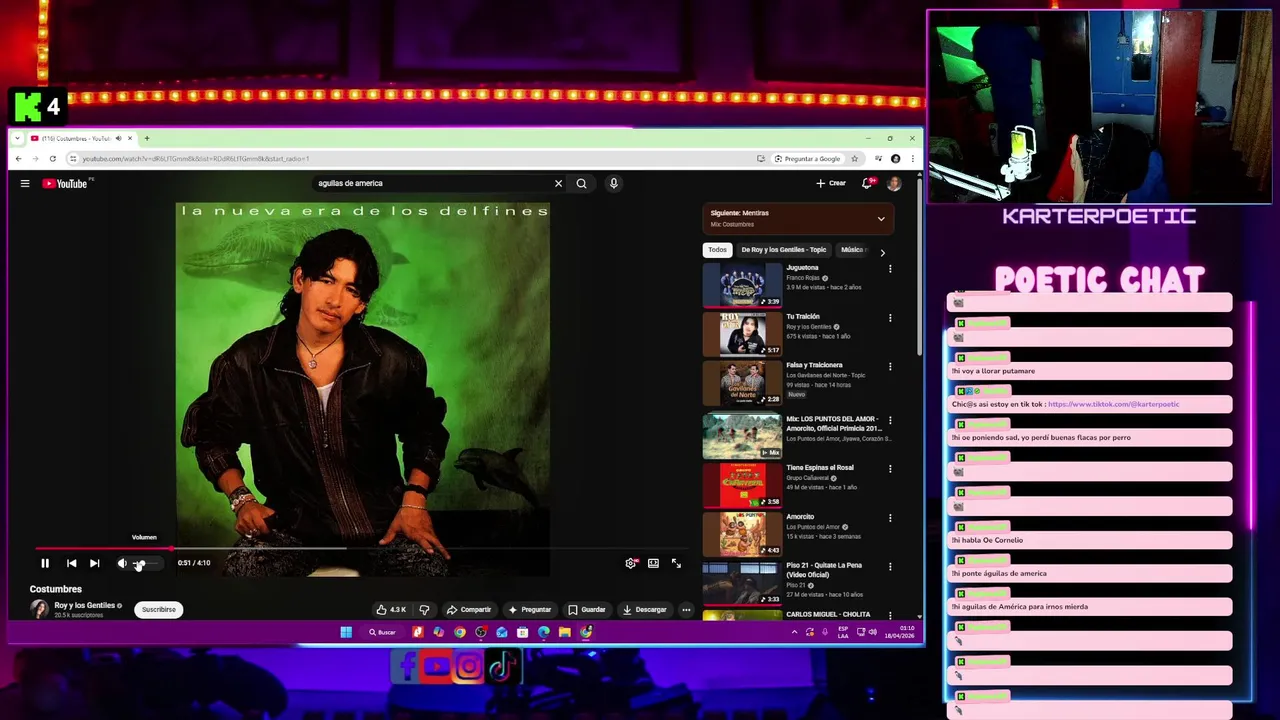
Task: Open options for Piso 21 - Quítate La Pena
Action: 890,567
